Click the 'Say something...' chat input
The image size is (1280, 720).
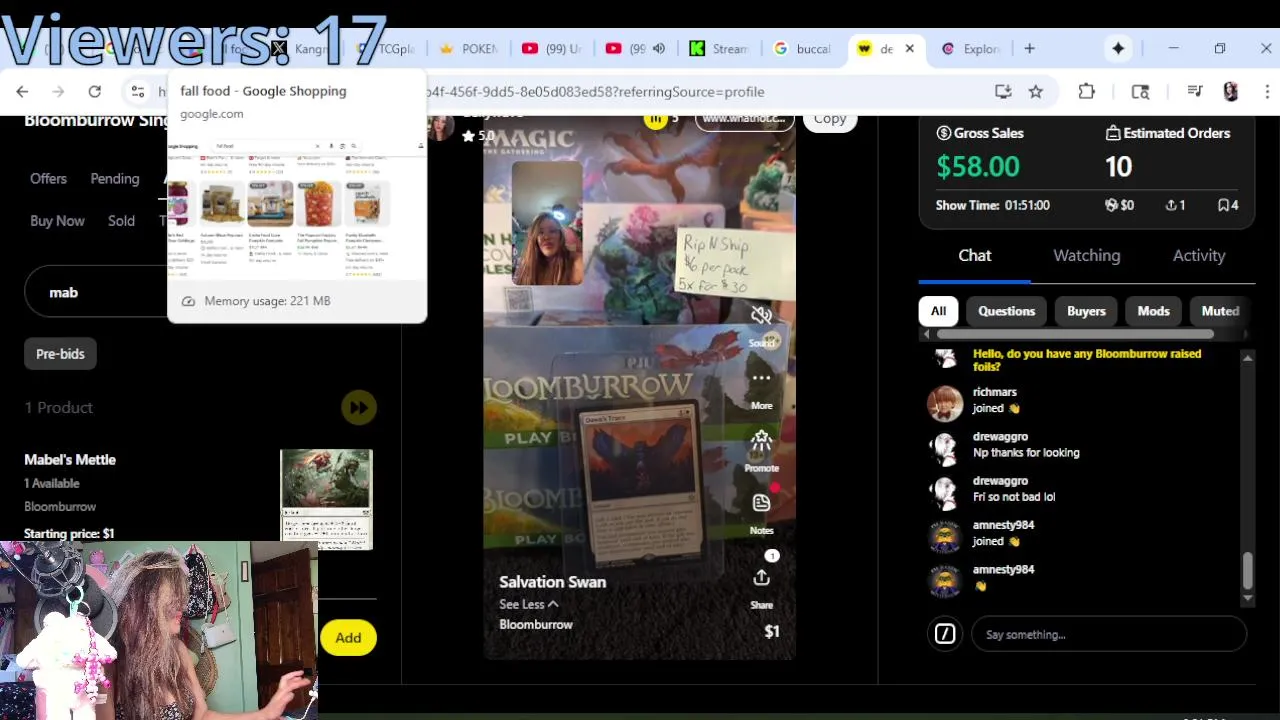point(1109,634)
